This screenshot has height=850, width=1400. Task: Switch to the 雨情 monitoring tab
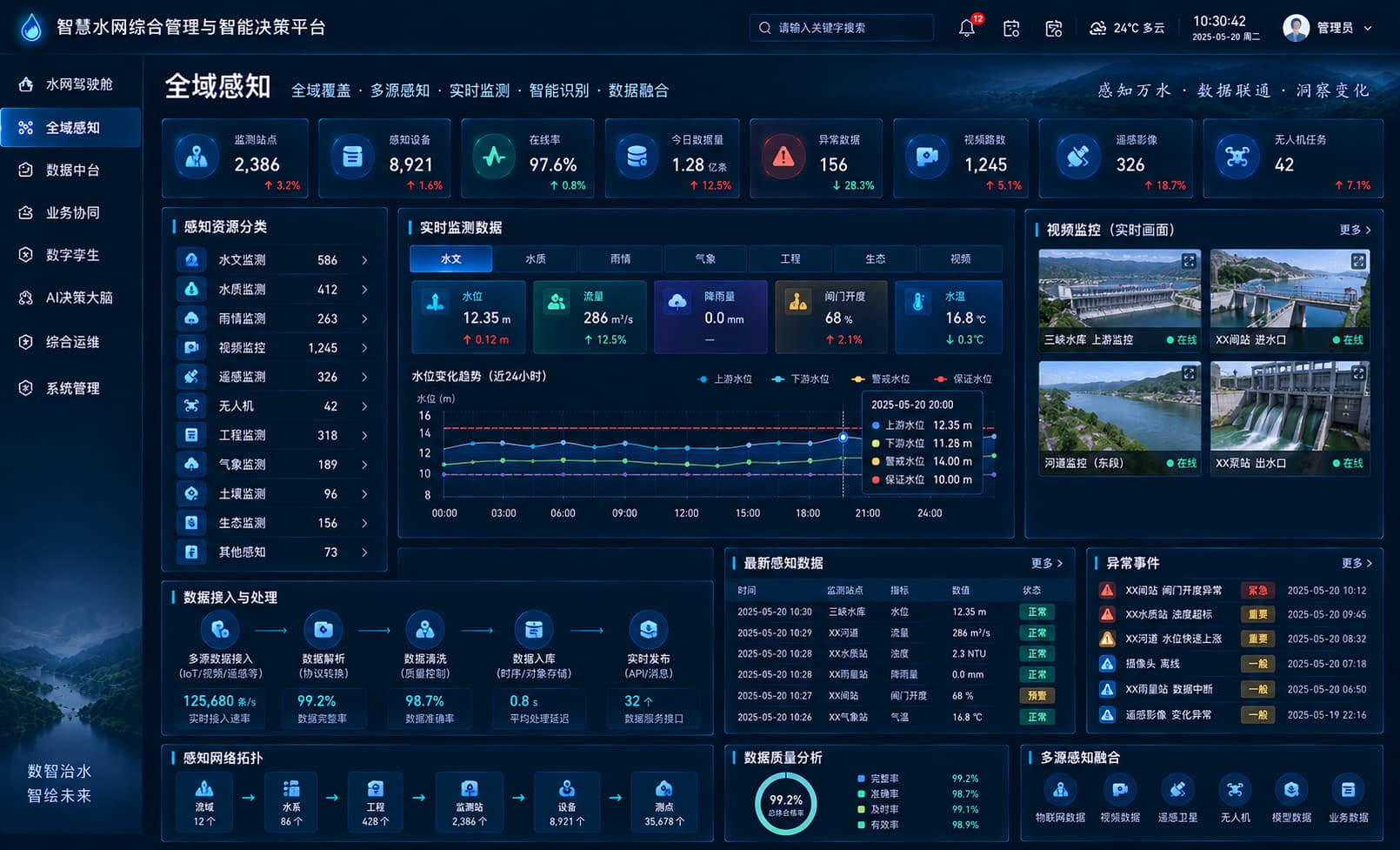(x=620, y=259)
